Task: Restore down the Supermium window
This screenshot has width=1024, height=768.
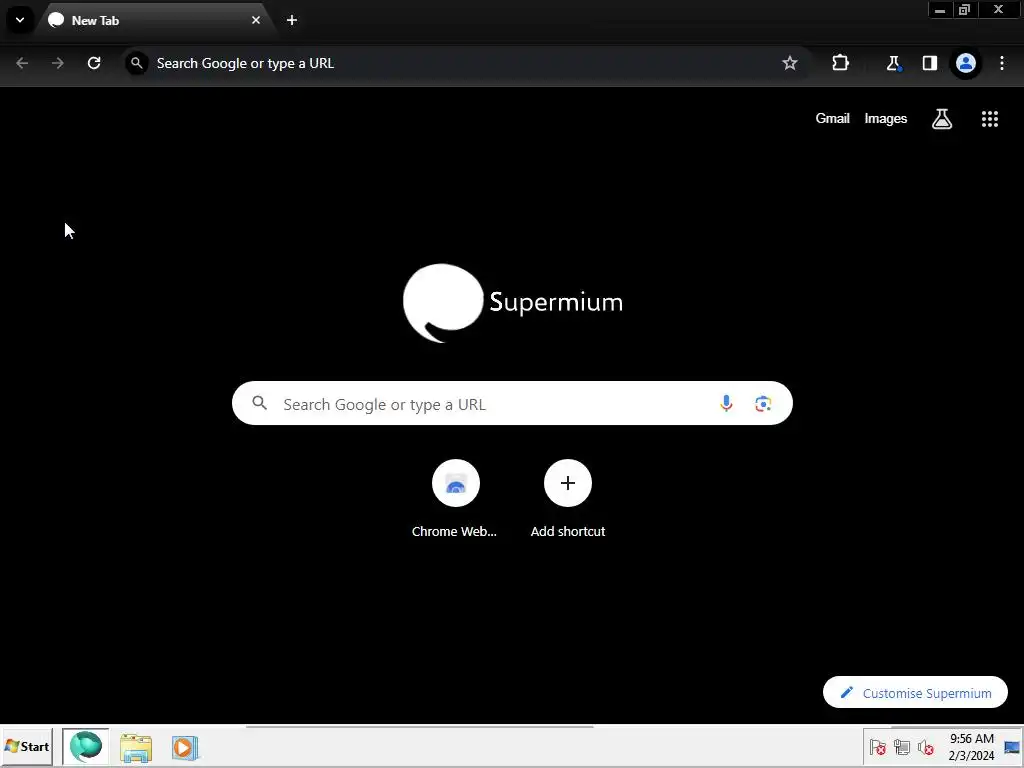Action: 965,10
